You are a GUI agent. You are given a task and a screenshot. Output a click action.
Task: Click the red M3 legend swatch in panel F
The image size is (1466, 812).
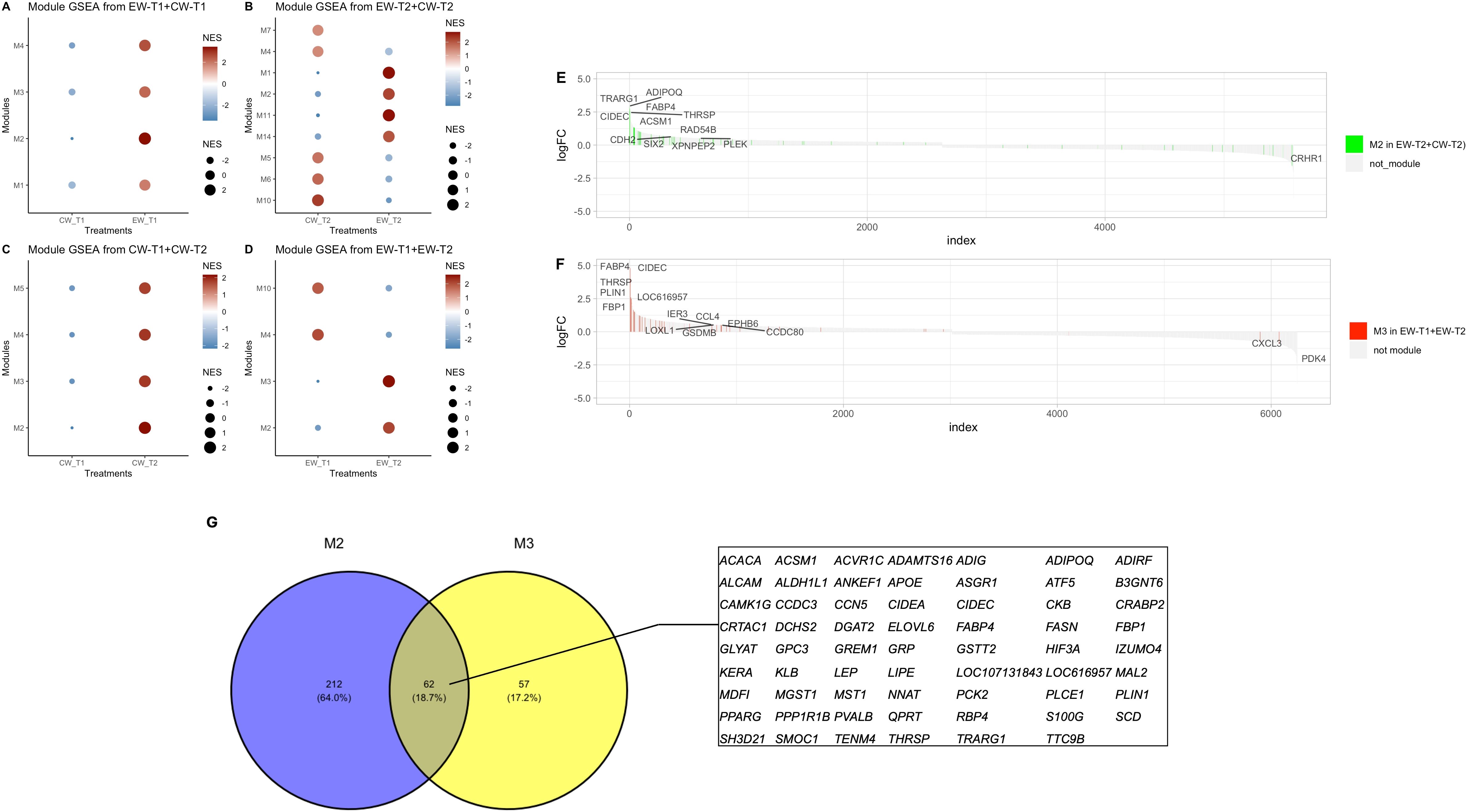click(x=1358, y=331)
